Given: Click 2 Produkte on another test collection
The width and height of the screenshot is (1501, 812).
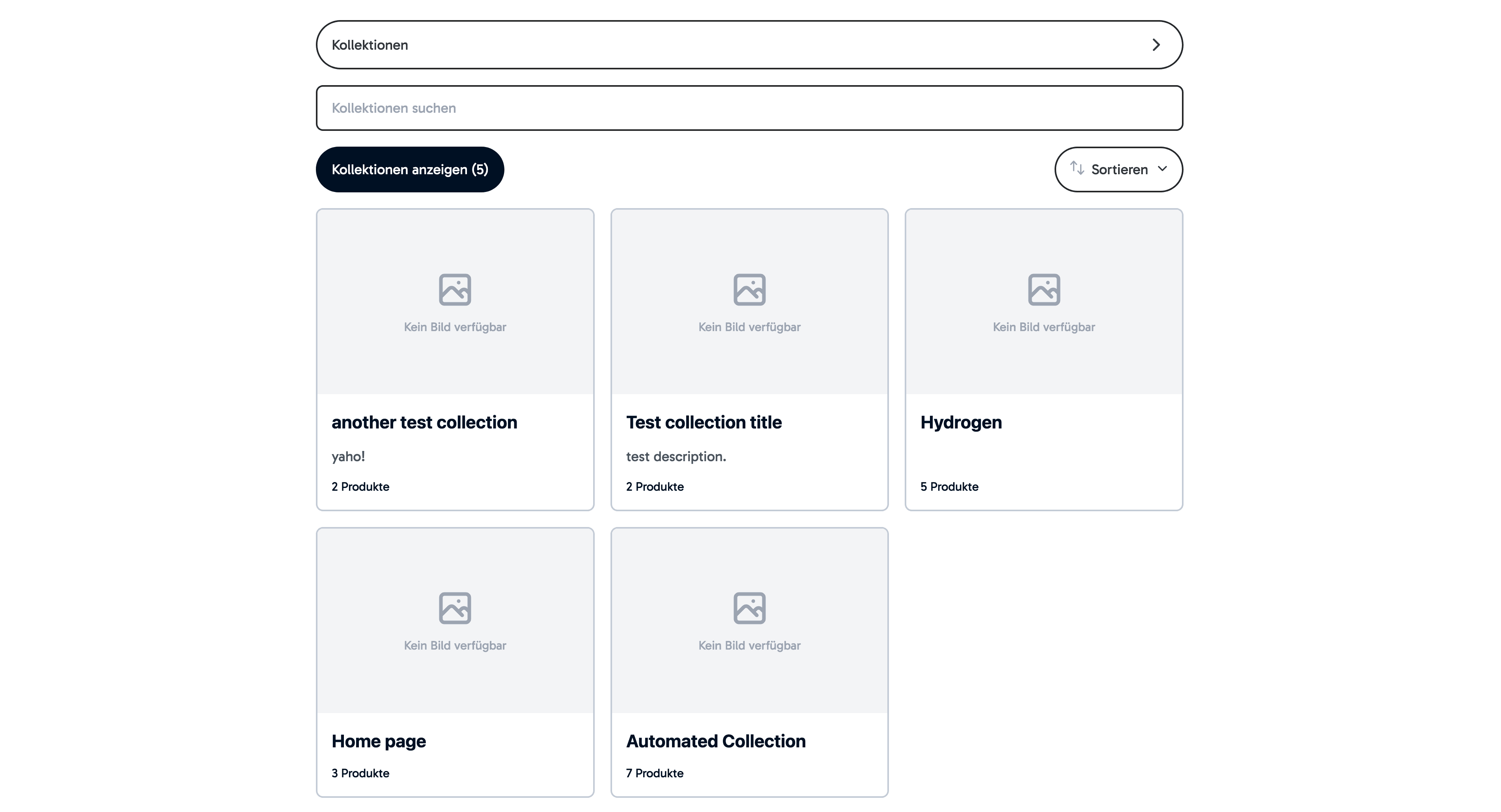Looking at the screenshot, I should point(361,487).
